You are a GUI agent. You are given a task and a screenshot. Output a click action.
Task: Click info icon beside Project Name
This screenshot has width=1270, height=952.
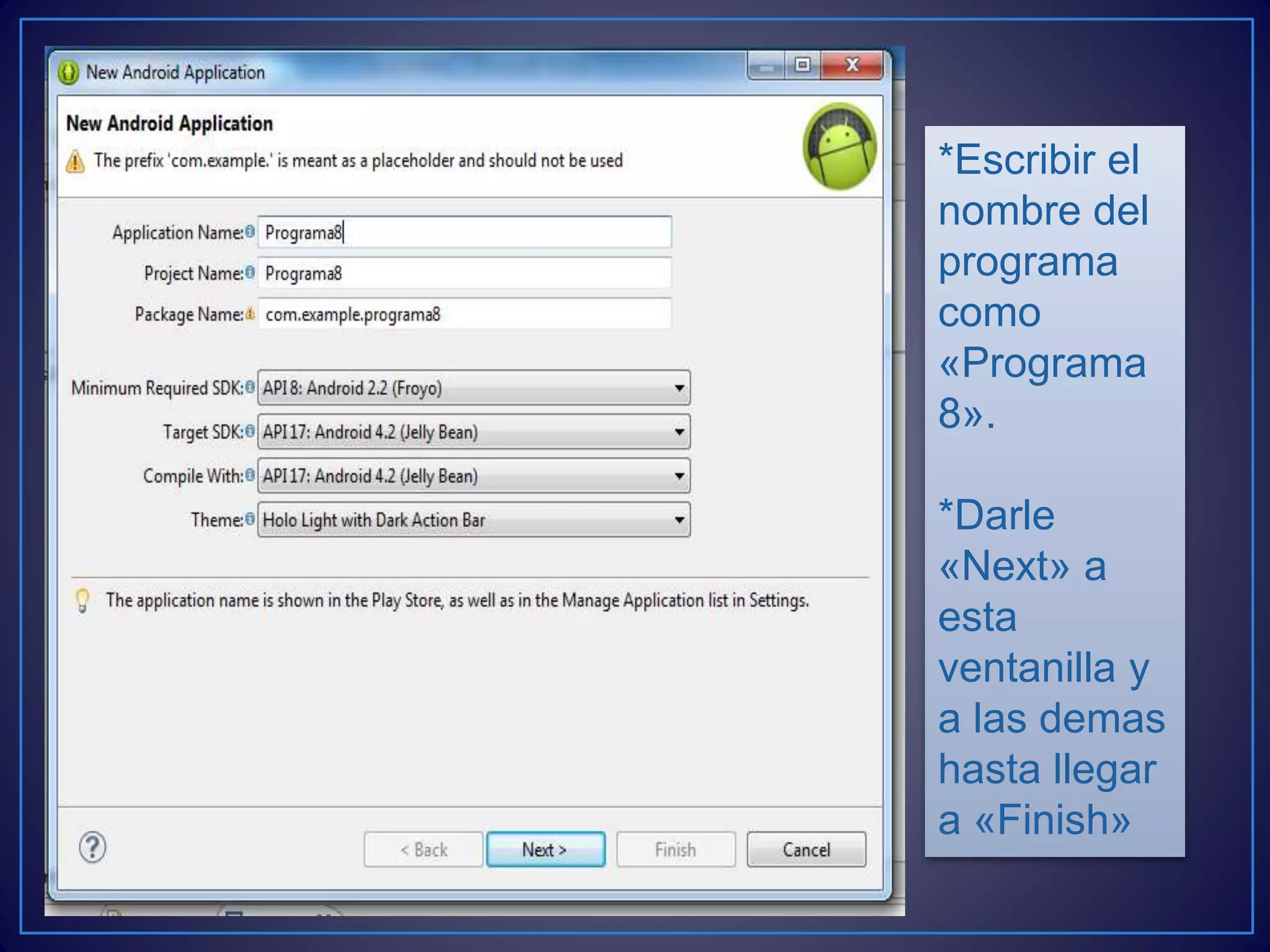pos(250,273)
